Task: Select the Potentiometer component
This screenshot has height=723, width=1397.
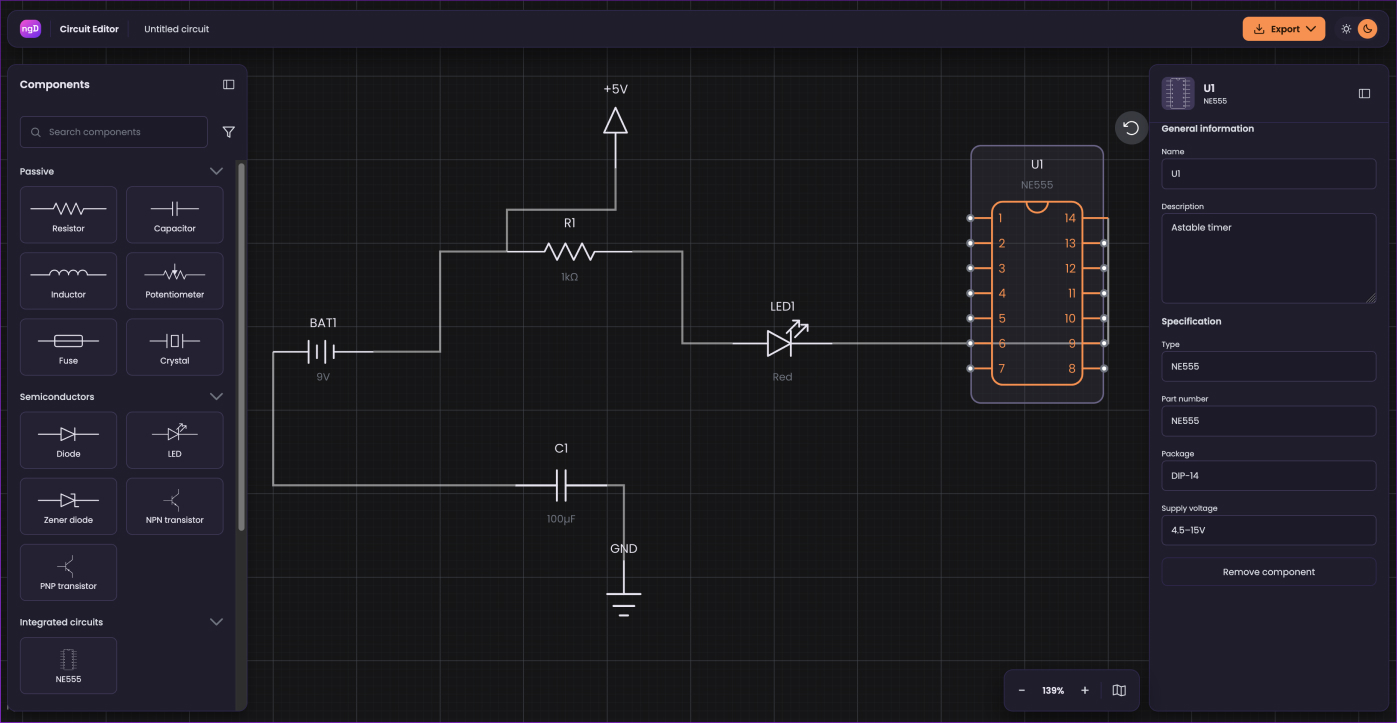Action: [x=175, y=281]
